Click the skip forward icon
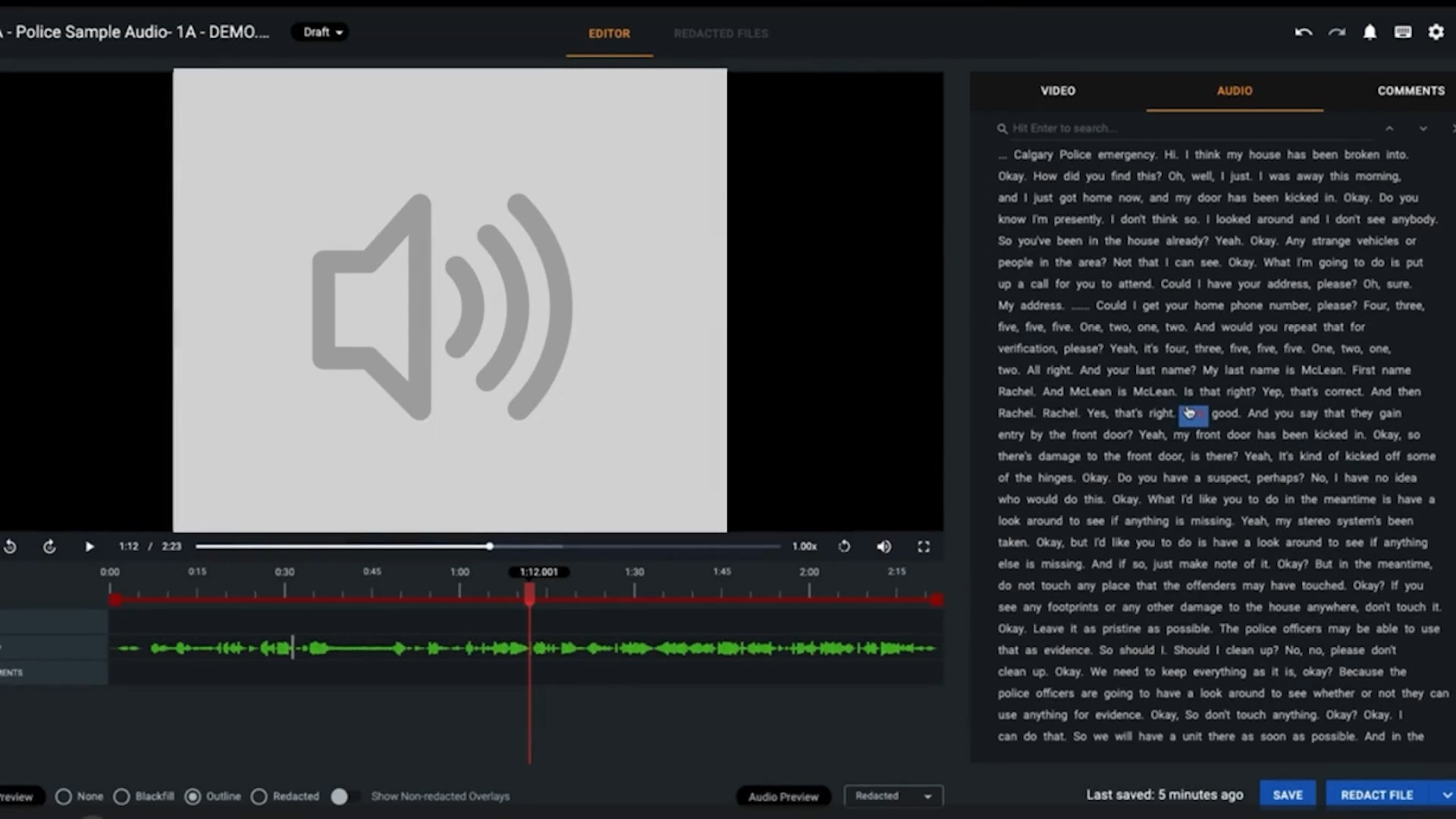1456x819 pixels. 49,547
